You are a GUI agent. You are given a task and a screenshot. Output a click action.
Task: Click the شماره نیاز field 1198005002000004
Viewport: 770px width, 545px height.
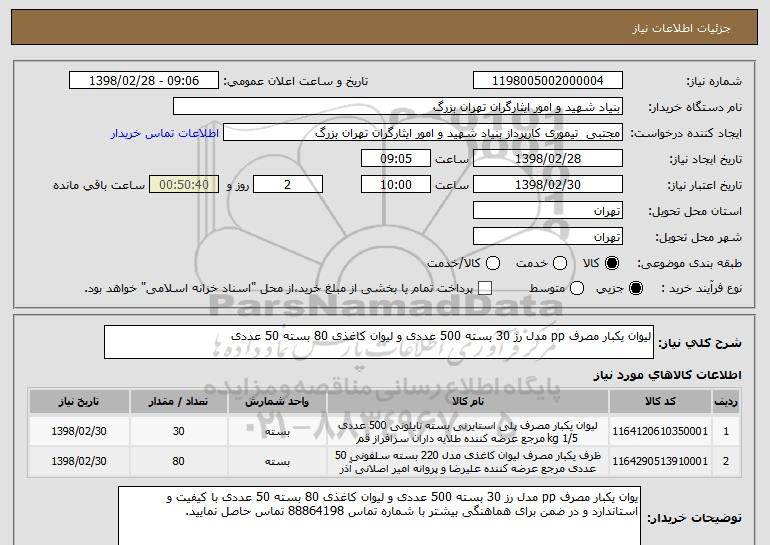click(x=548, y=81)
